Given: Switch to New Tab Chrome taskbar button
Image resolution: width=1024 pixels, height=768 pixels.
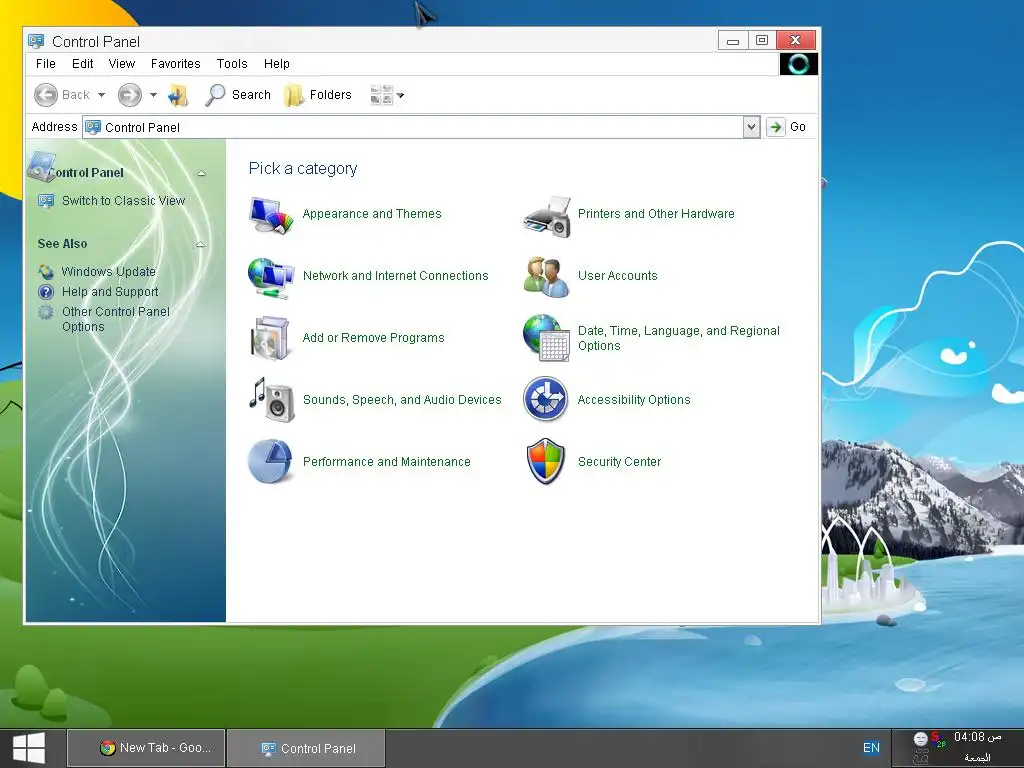Looking at the screenshot, I should 146,748.
